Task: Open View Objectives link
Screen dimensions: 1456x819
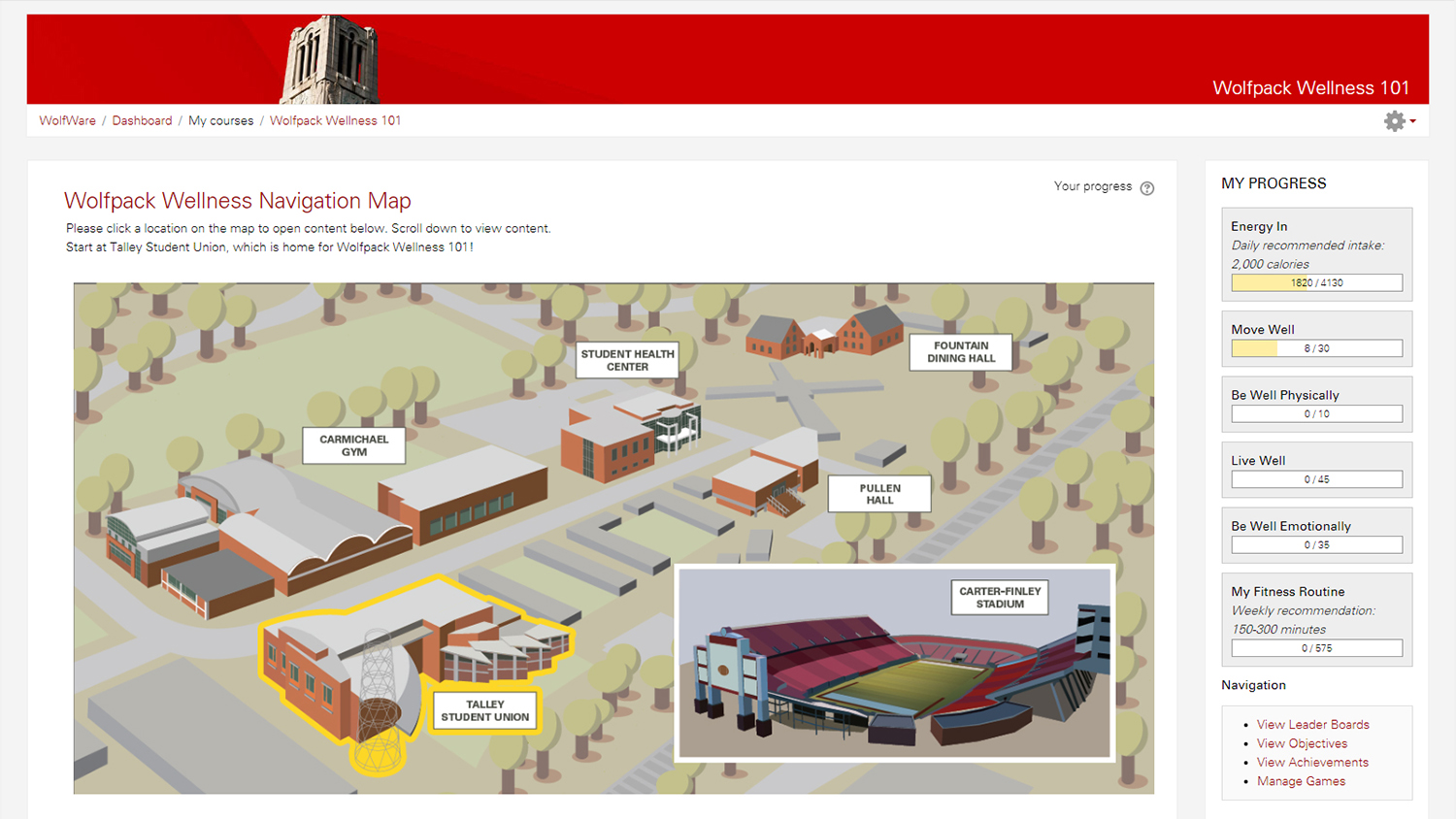Action: pyautogui.click(x=1302, y=743)
